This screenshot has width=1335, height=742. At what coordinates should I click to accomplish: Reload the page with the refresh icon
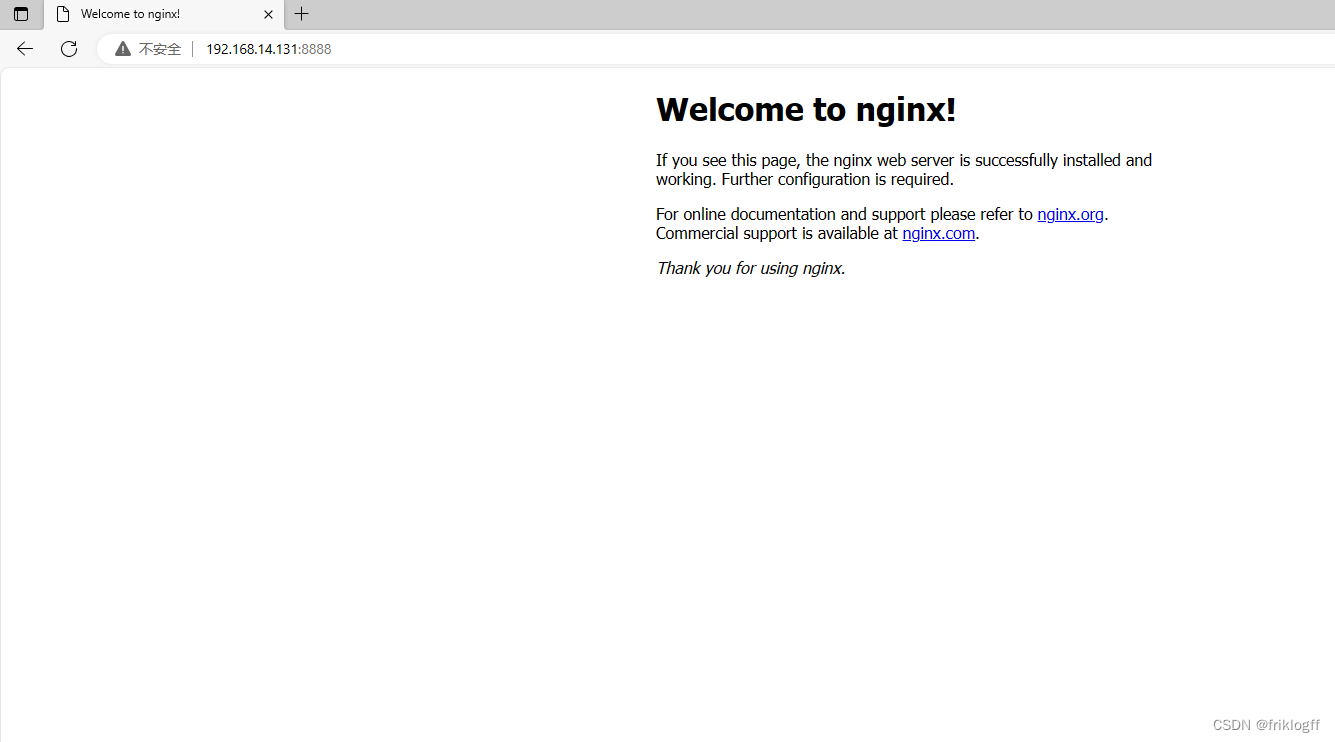click(69, 49)
